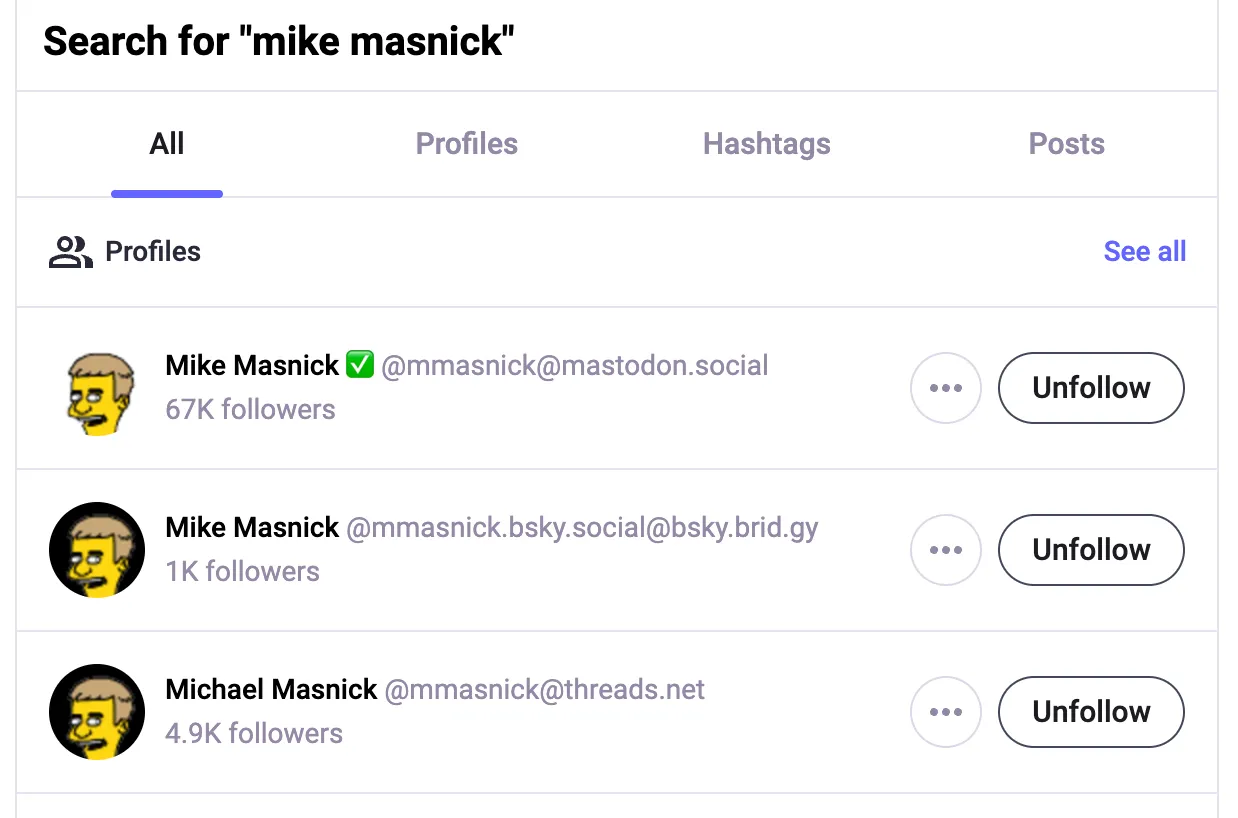Open more options for mastodon.social Mike Masnick

[945, 388]
